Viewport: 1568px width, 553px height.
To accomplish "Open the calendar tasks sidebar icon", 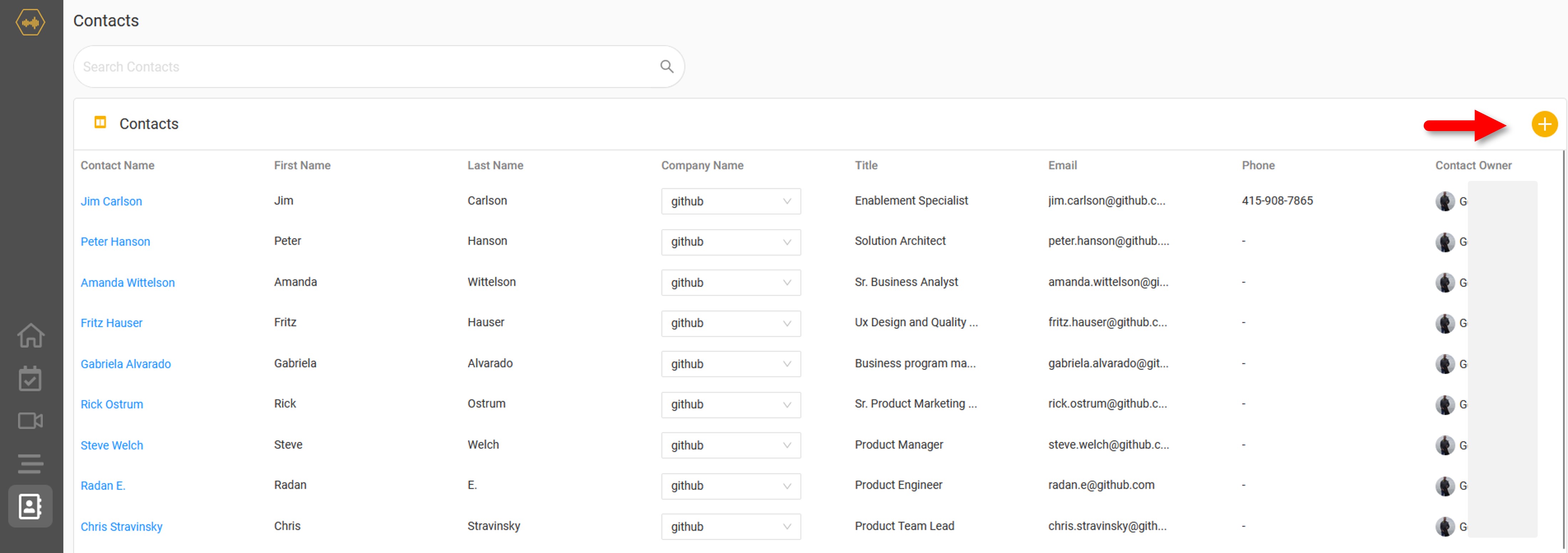I will click(x=30, y=379).
